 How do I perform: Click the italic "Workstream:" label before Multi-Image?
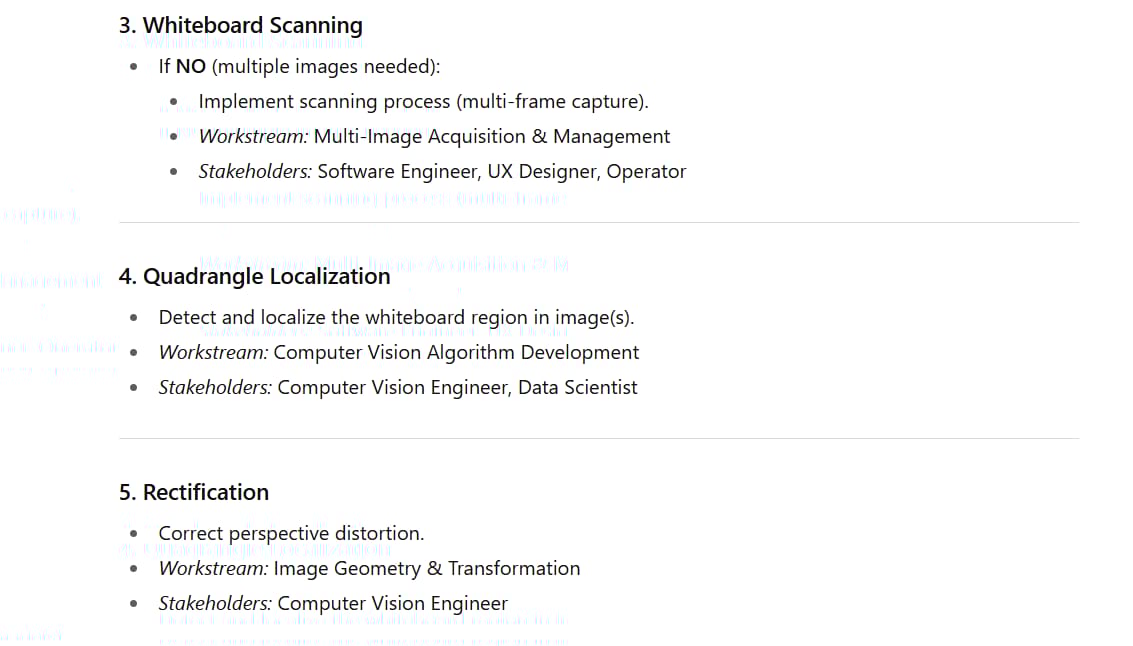point(253,137)
